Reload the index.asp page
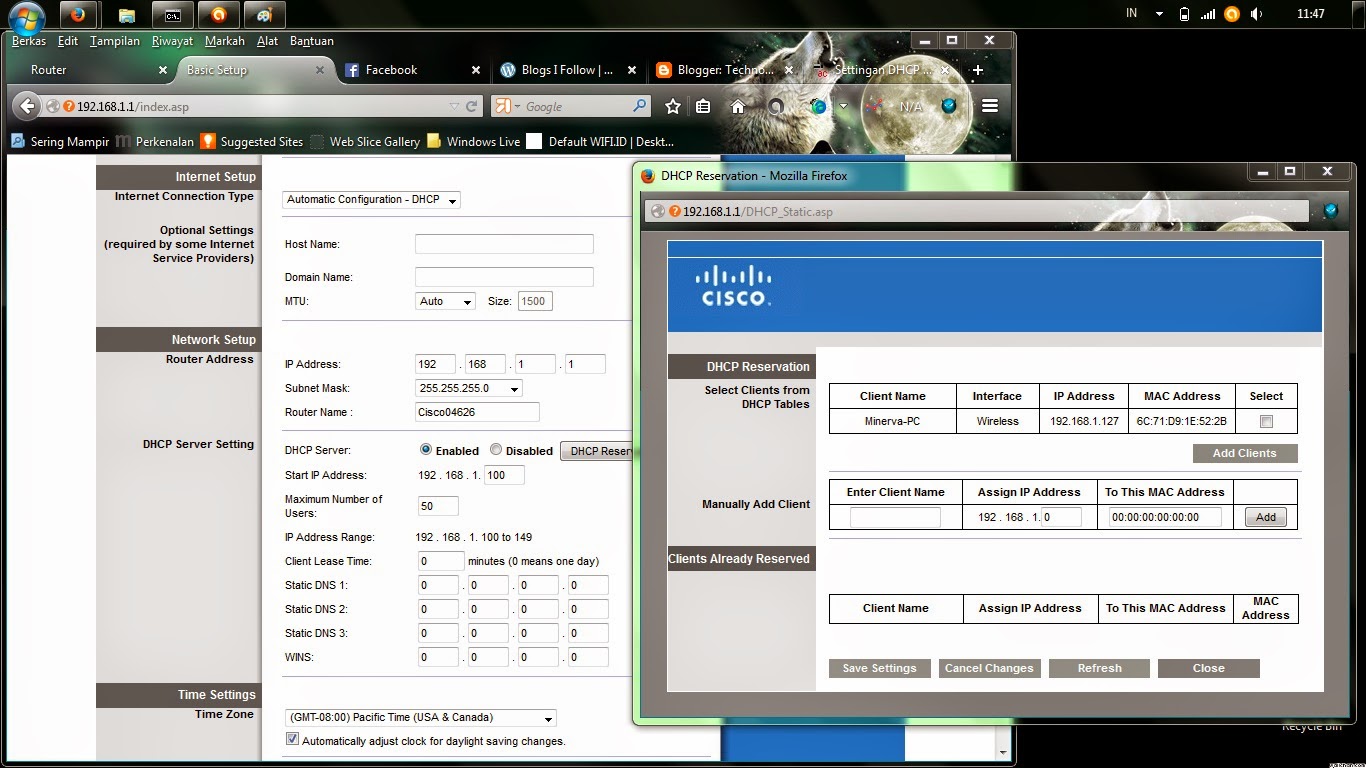This screenshot has width=1366, height=768. [472, 106]
